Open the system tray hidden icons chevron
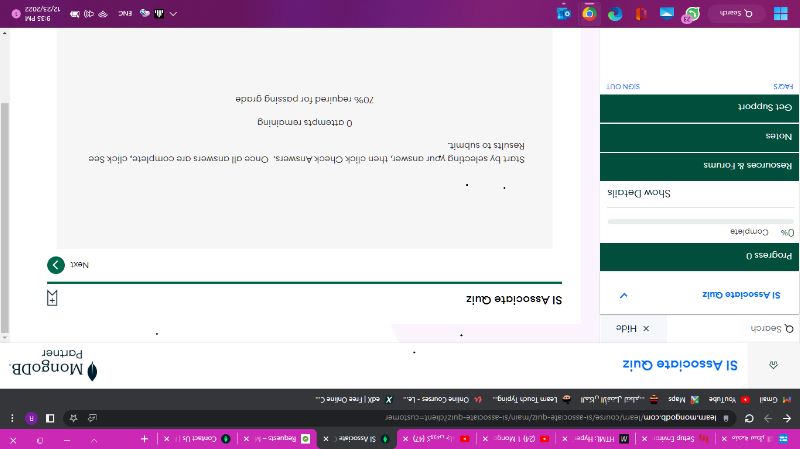The width and height of the screenshot is (800, 449). tap(174, 13)
